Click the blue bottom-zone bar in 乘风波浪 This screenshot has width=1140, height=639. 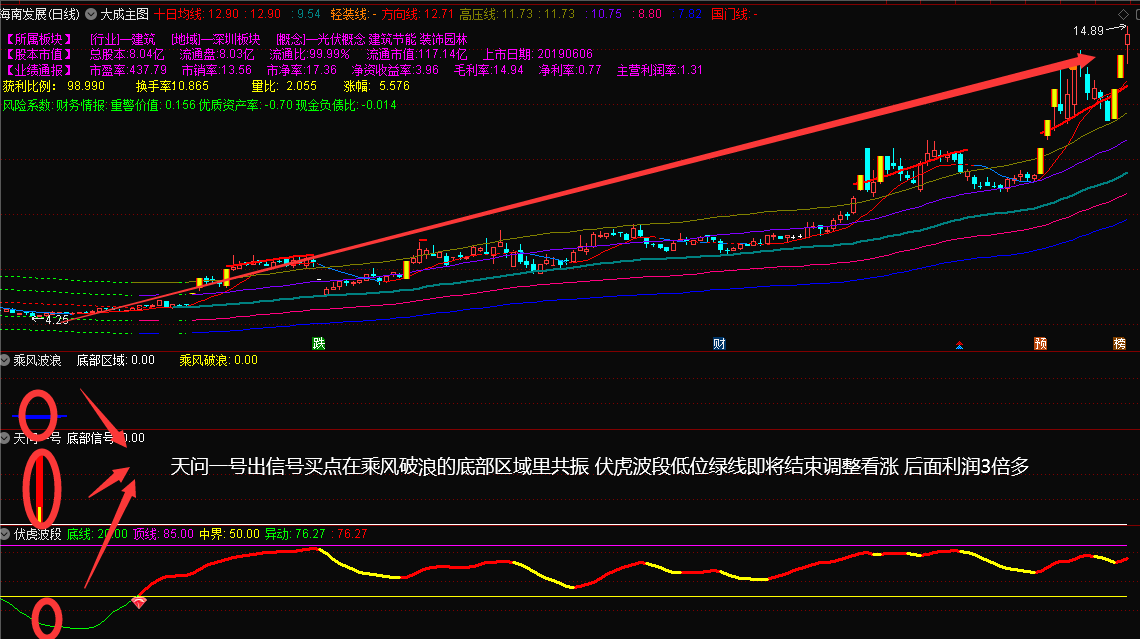pyautogui.click(x=40, y=415)
